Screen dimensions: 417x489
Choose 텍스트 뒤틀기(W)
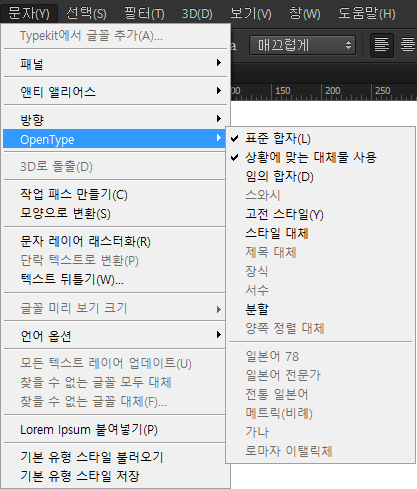115,279
